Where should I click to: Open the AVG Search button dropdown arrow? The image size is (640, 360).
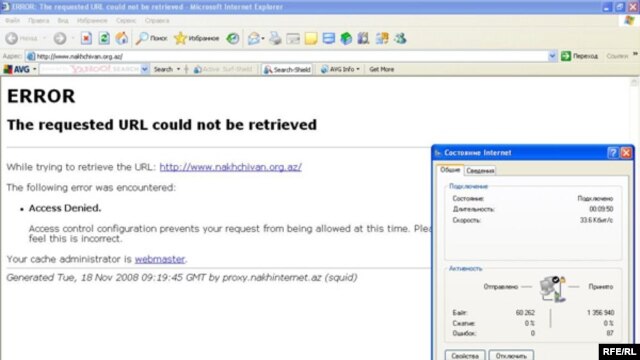coord(178,69)
